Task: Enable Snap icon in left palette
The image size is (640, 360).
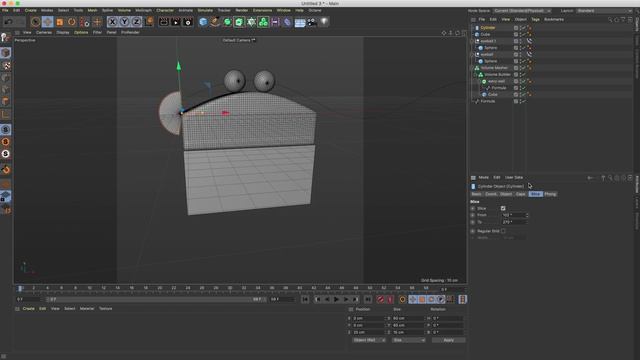Action: coord(6,169)
